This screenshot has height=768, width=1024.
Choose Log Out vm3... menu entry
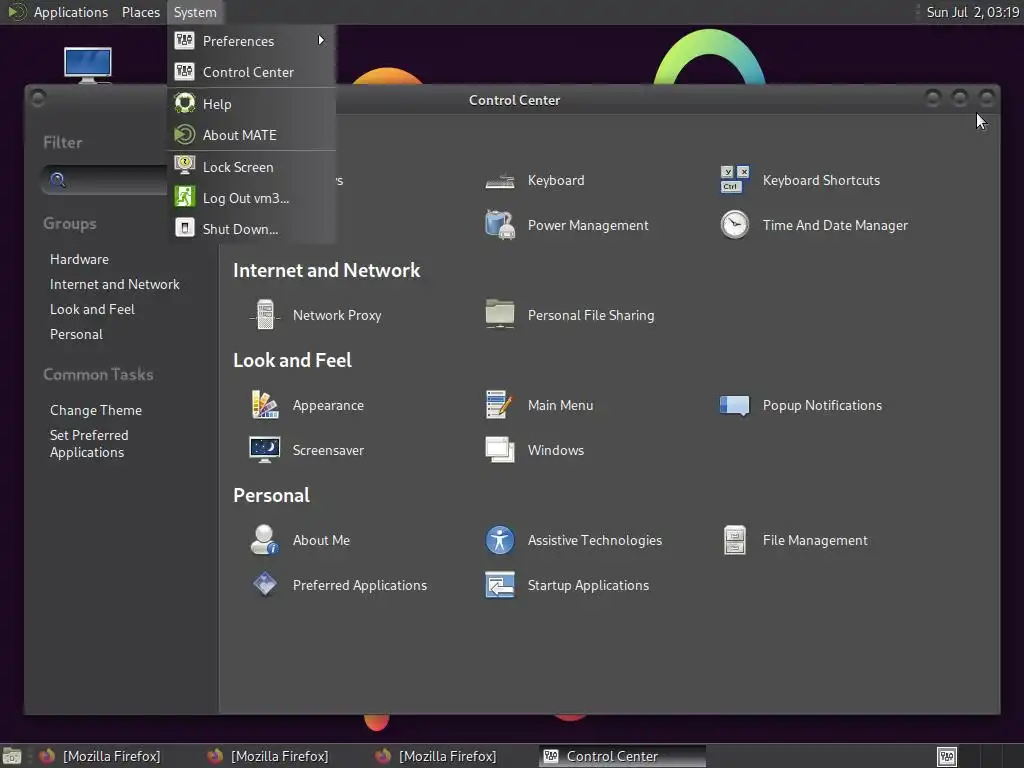click(252, 198)
